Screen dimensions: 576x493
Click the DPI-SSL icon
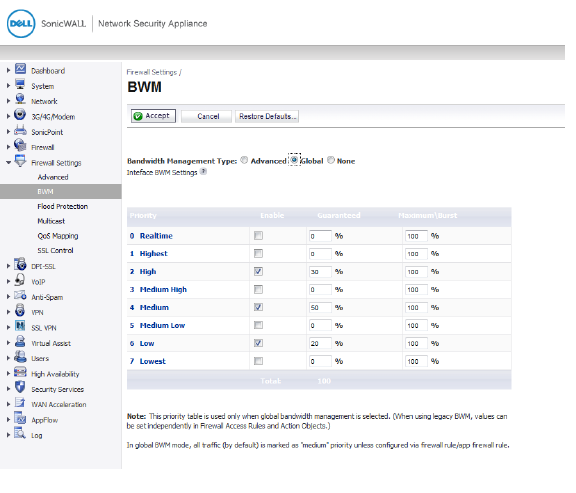(20, 264)
